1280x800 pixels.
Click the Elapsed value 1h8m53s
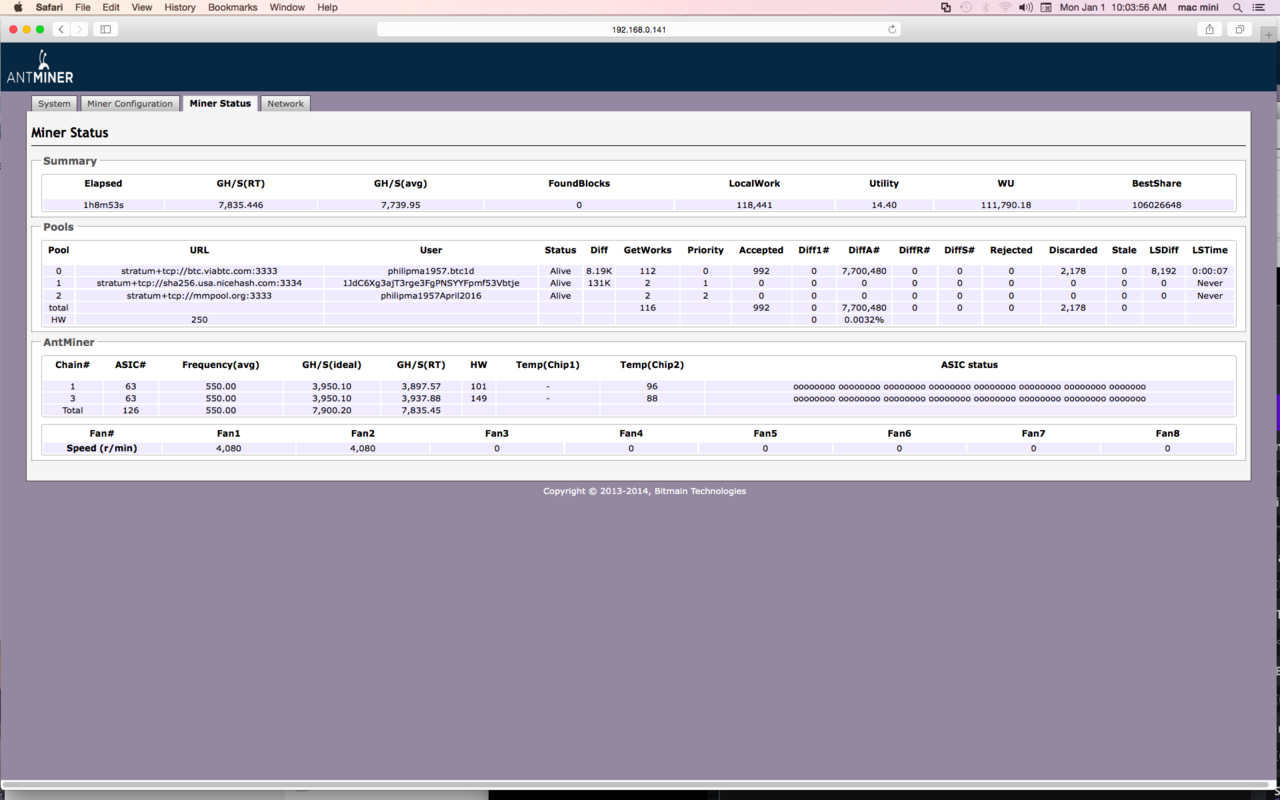click(x=103, y=205)
